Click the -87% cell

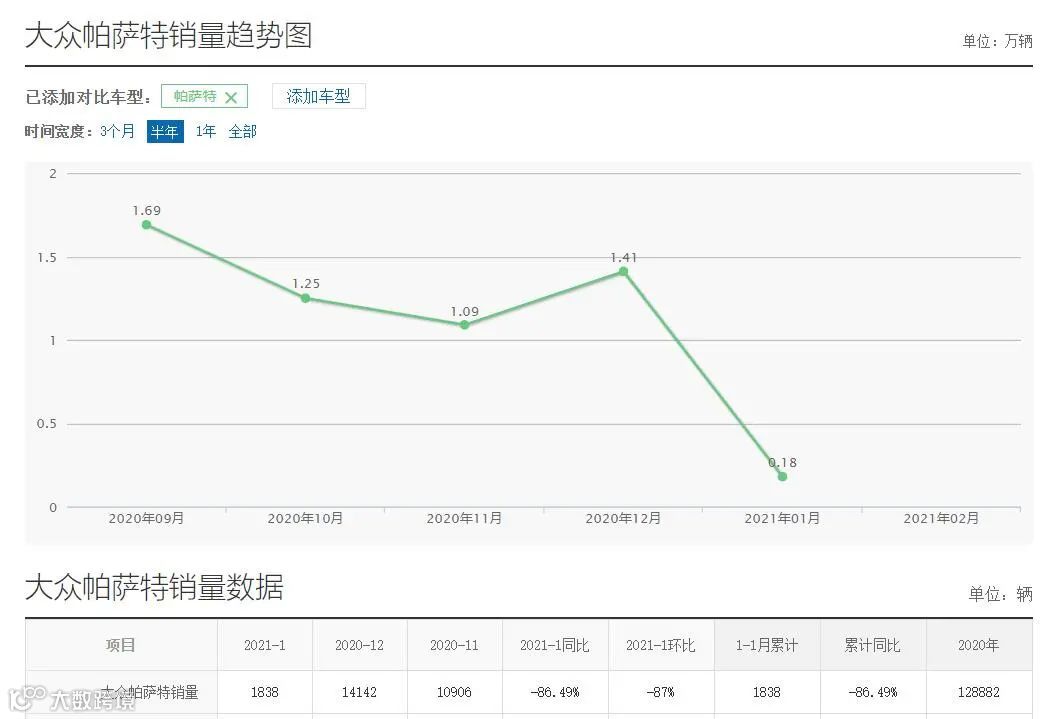pyautogui.click(x=661, y=692)
